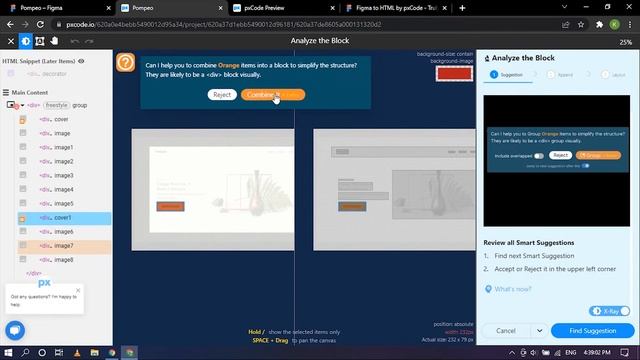Open the tab search chevron

pyautogui.click(x=564, y=7)
